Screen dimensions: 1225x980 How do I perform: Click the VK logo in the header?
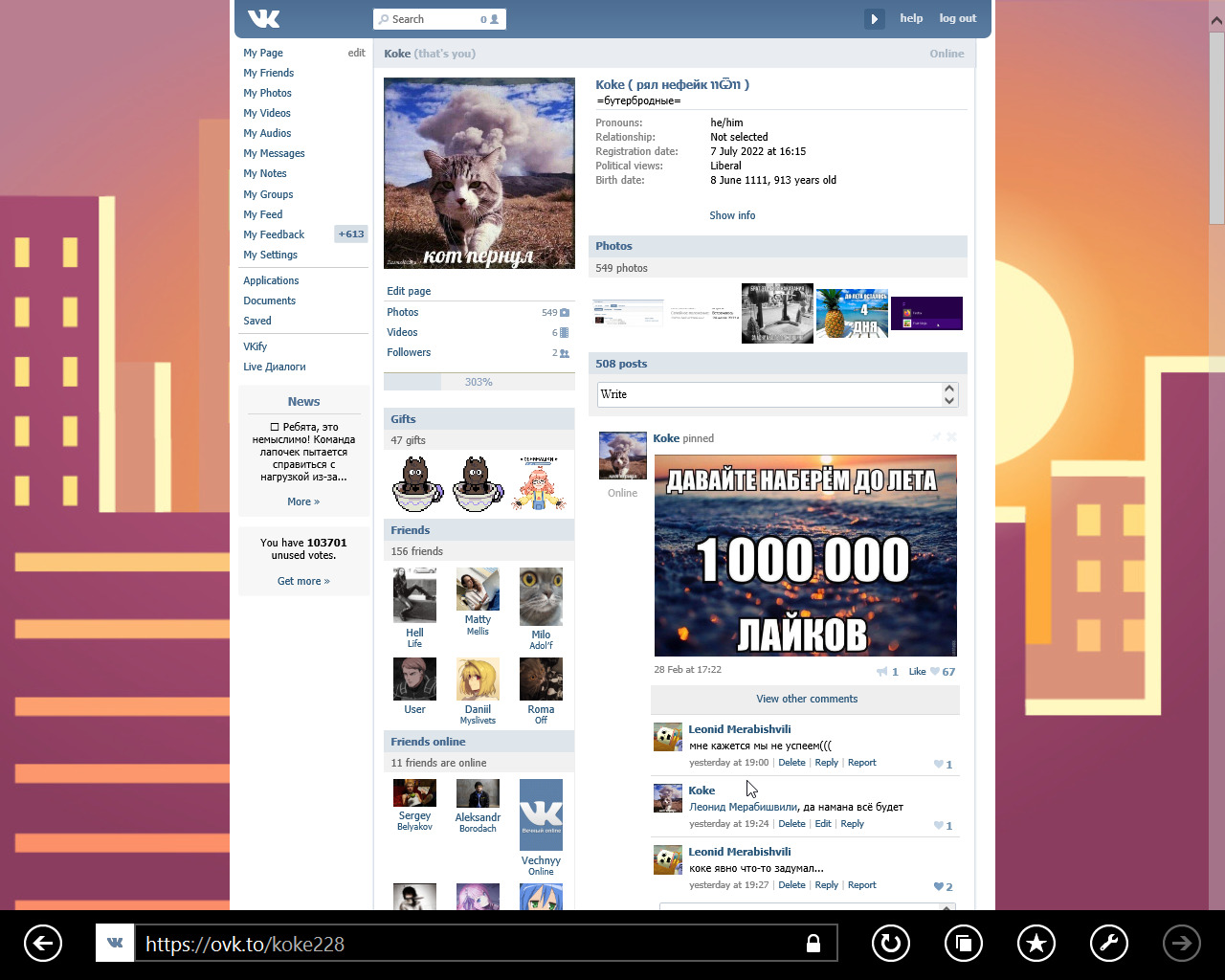(x=263, y=18)
